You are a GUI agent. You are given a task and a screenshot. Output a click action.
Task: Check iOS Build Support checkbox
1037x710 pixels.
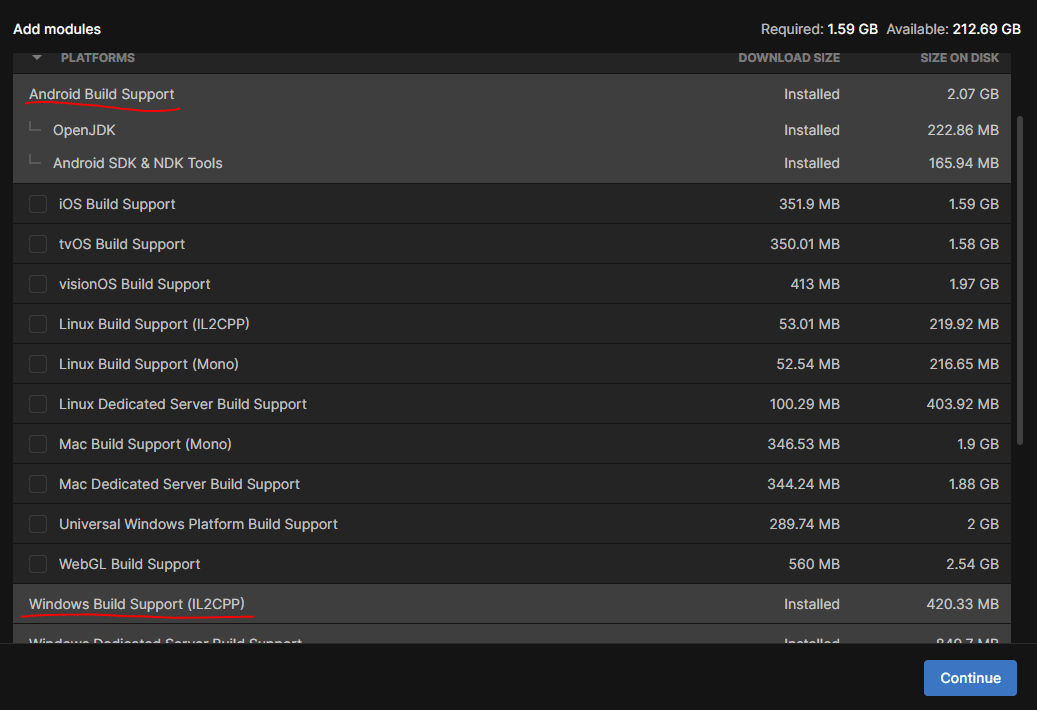point(38,204)
